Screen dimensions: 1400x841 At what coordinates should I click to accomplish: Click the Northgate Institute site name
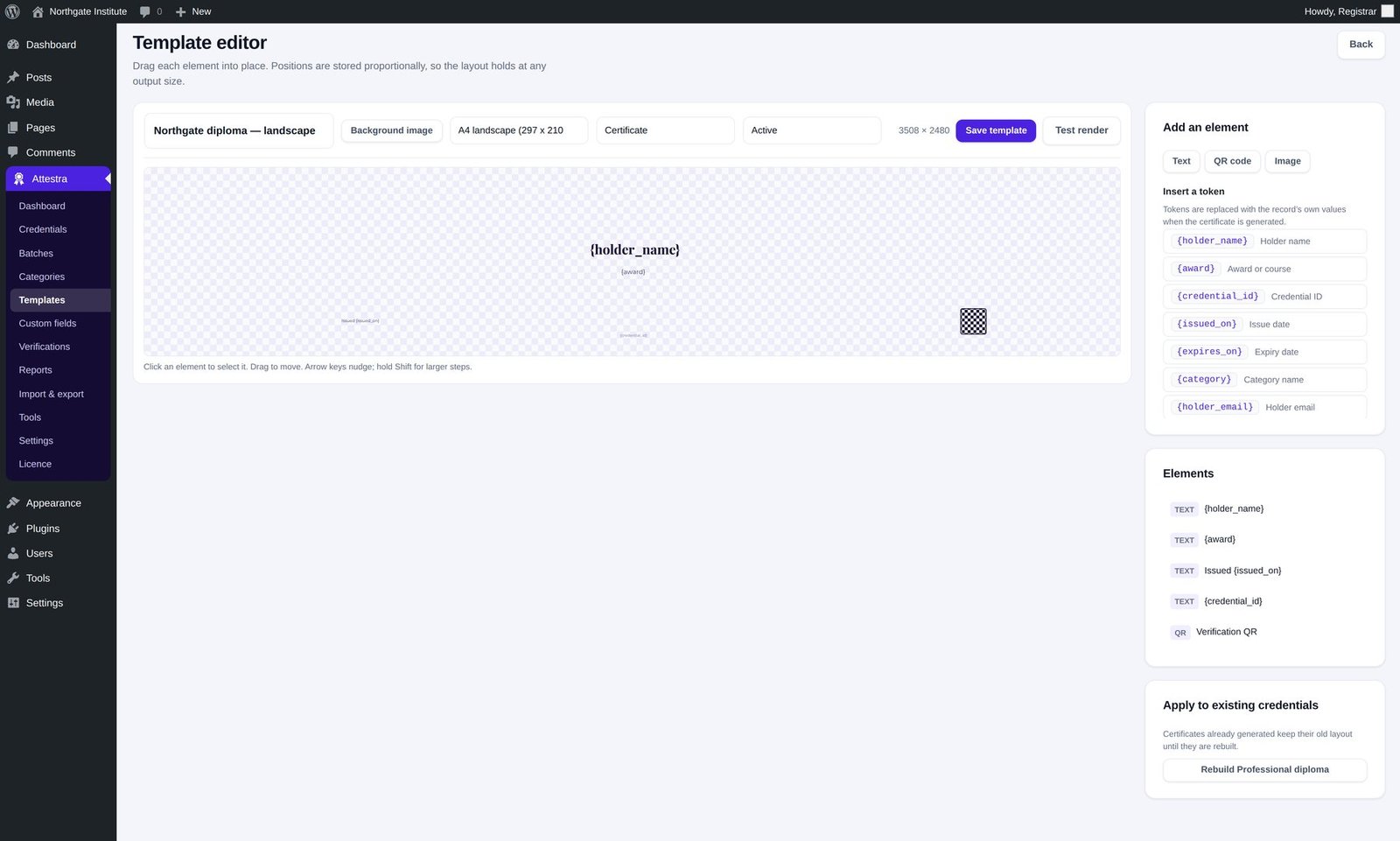[x=87, y=11]
